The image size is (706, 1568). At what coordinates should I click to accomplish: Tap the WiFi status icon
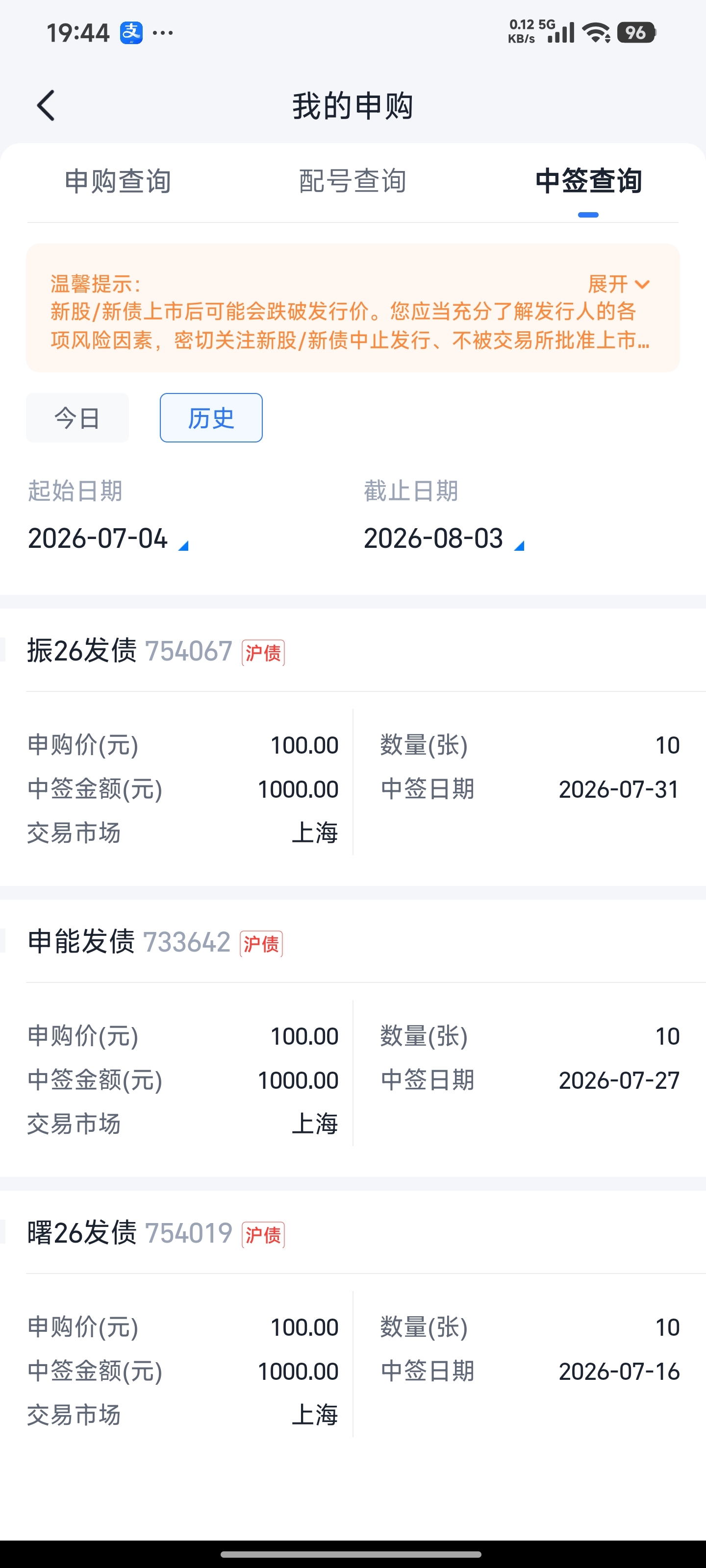[596, 33]
